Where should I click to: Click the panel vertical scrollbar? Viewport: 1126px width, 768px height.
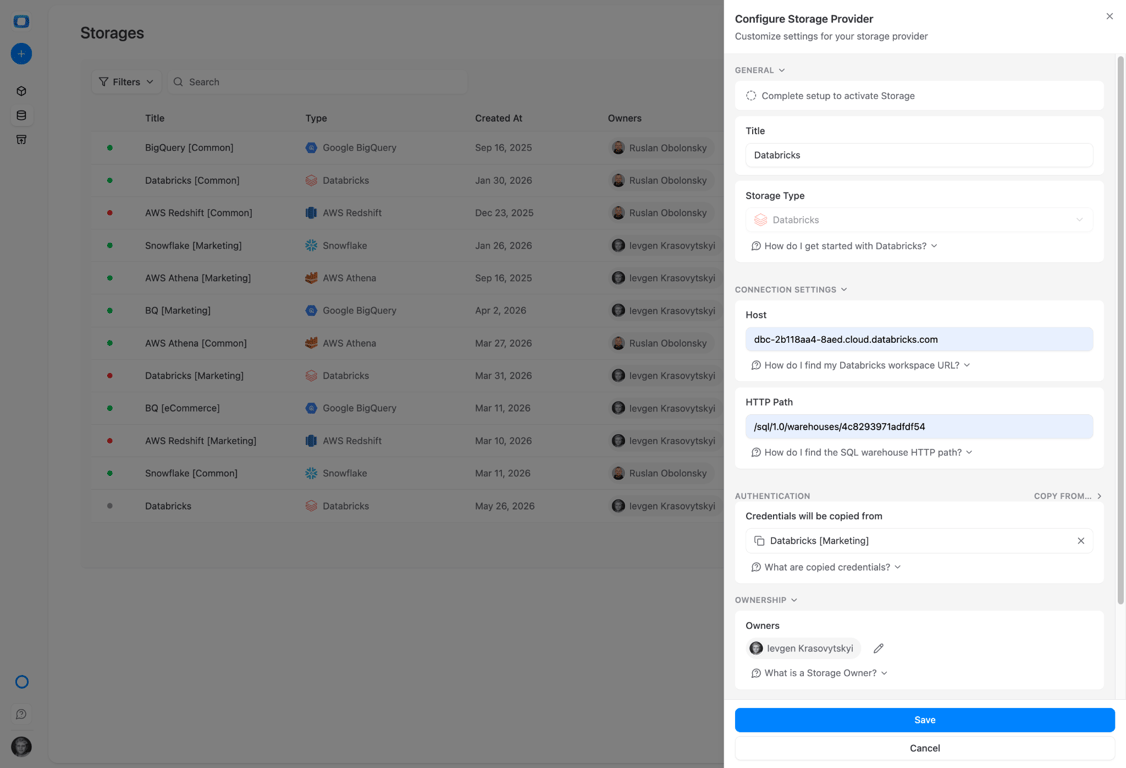tap(1120, 330)
